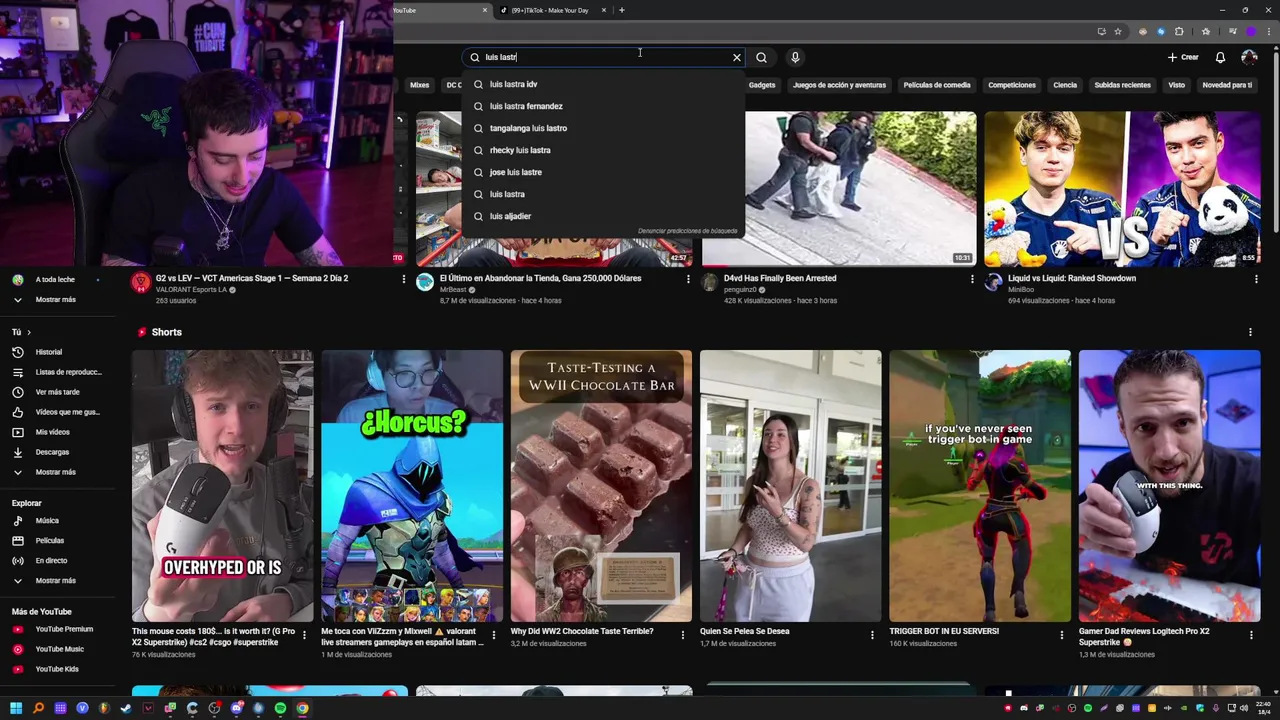Open the Liquid vs Liquid thumbnail
1280x720 pixels.
point(1122,188)
